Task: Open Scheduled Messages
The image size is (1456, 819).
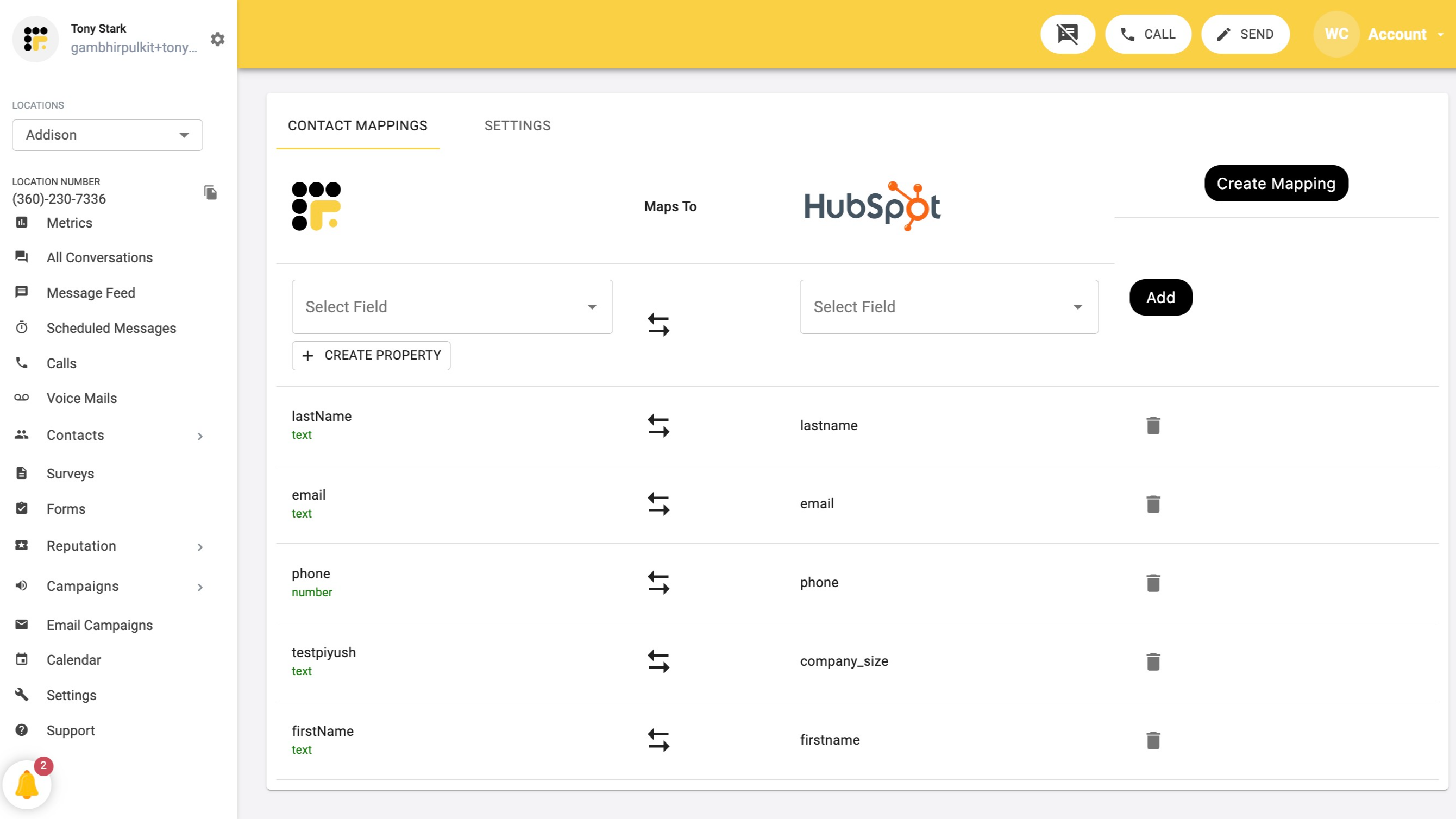Action: point(111,328)
